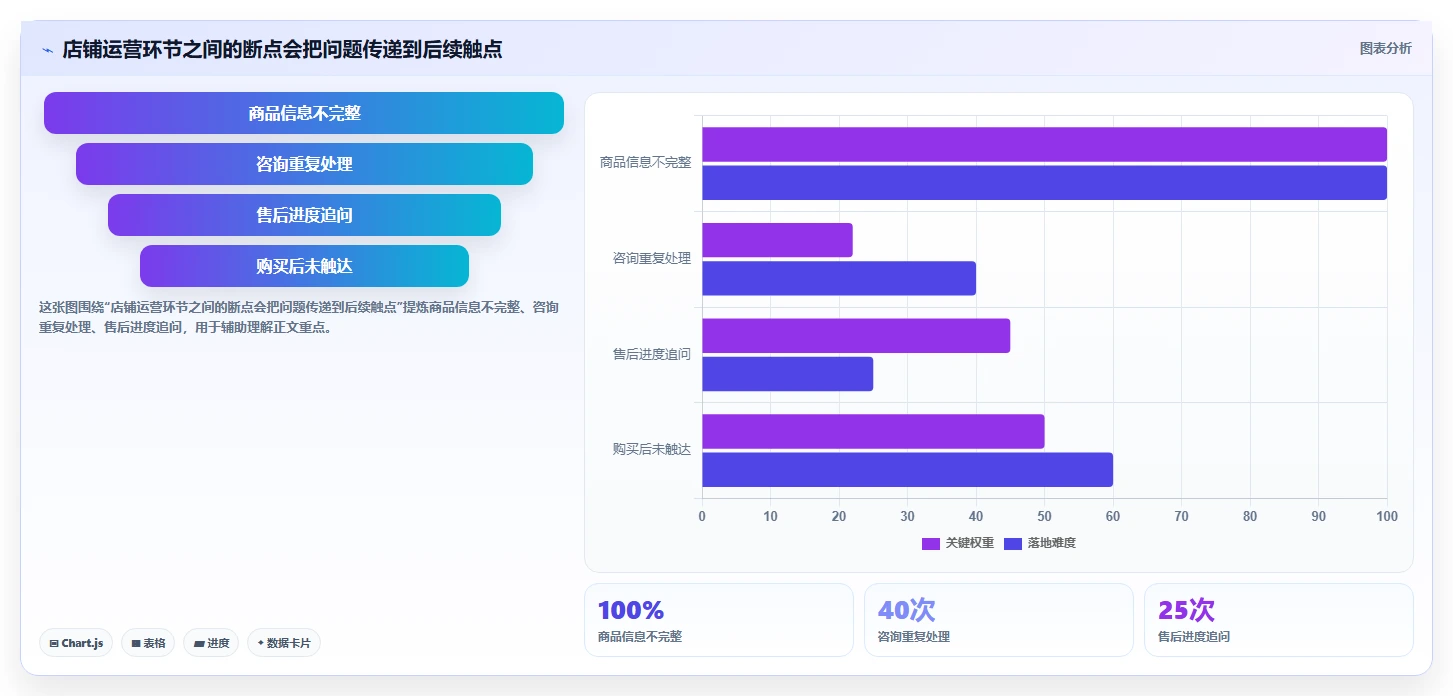Click the 25次 售后进度追问 data card
The width and height of the screenshot is (1453, 696).
point(1279,620)
